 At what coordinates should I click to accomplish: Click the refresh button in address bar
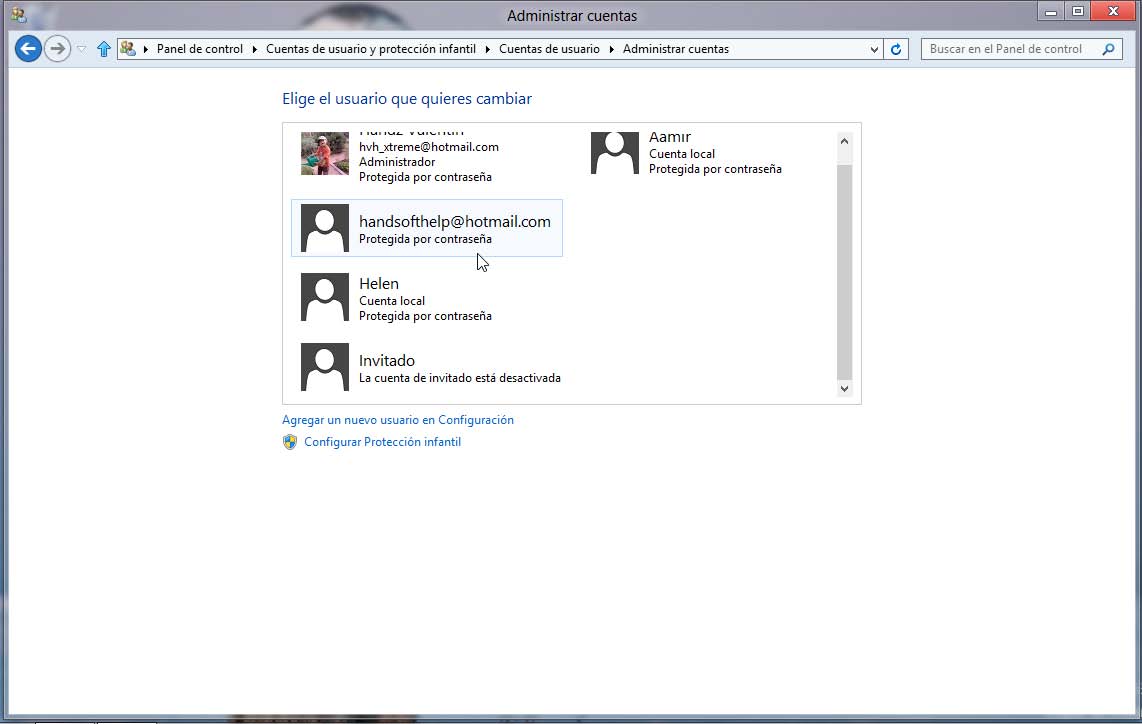(896, 49)
